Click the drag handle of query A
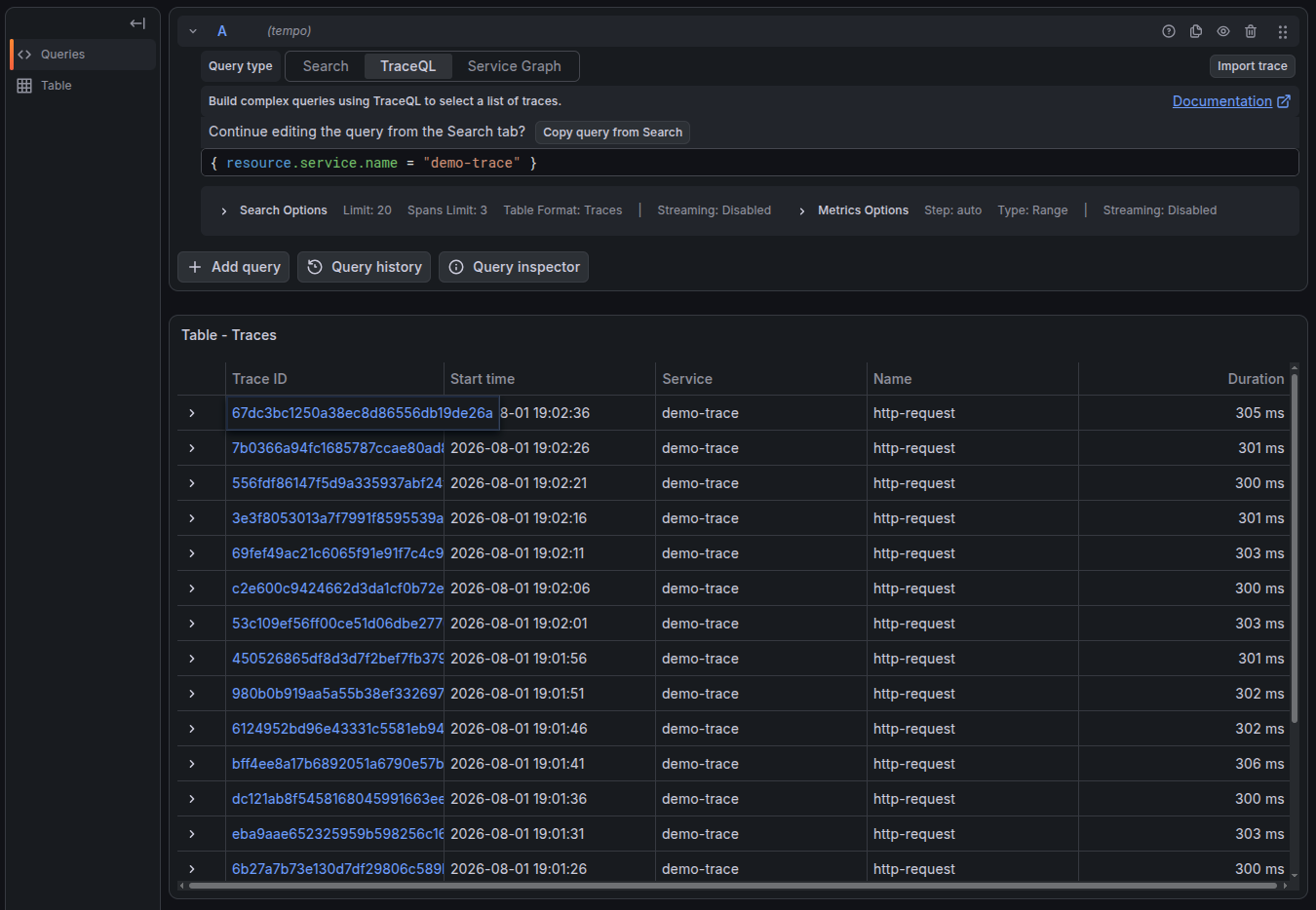Screen dimensions: 1316x910 pos(1283,31)
